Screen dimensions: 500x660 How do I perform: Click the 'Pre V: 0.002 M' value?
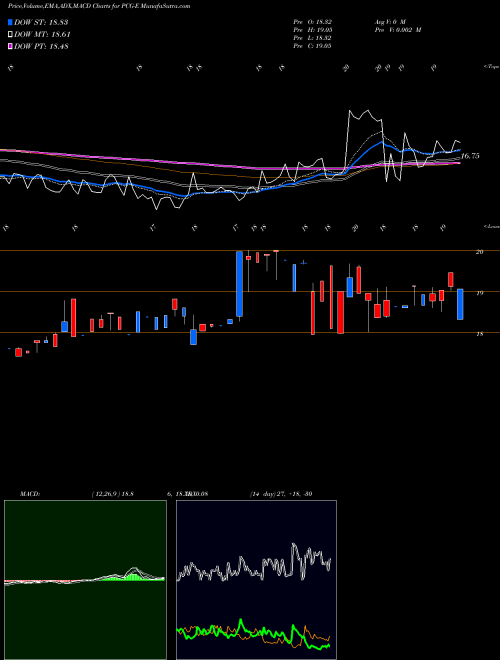(398, 30)
